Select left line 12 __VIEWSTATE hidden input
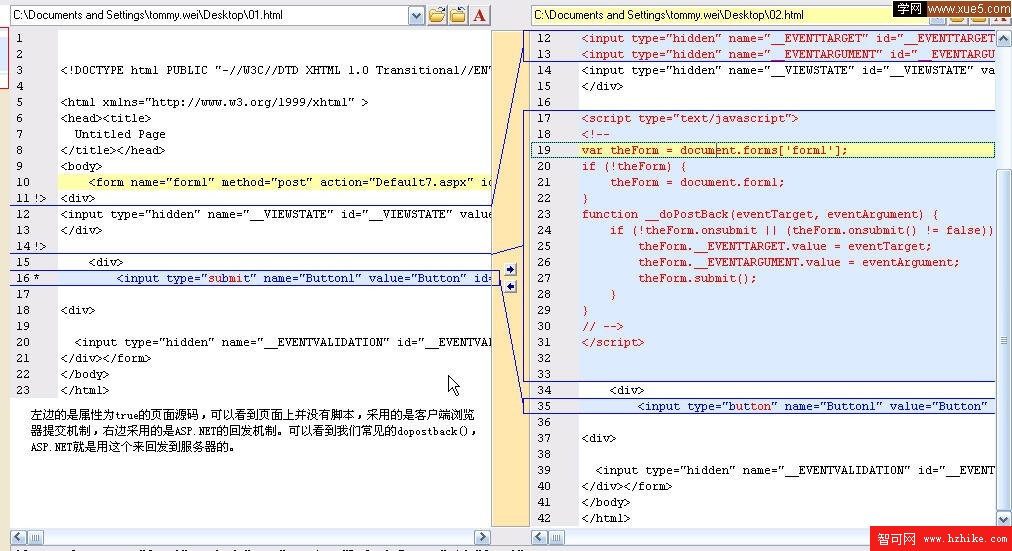 click(x=275, y=214)
